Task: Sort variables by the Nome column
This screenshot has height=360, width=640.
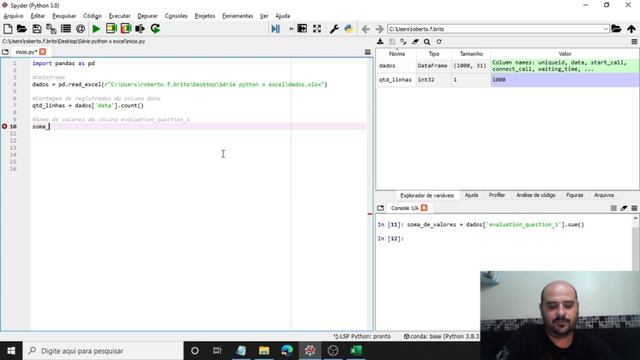Action: pos(397,53)
